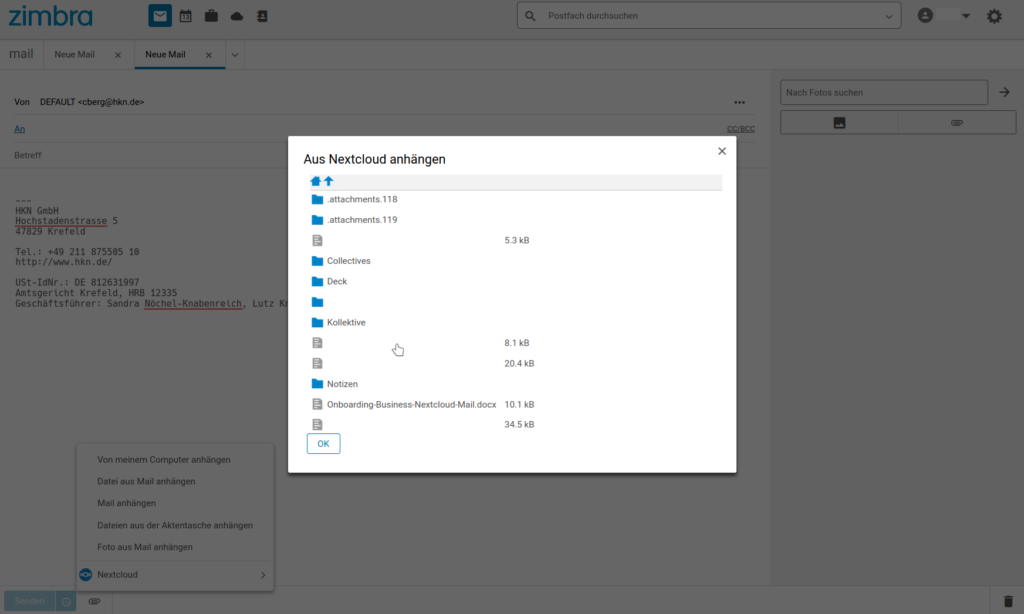The width and height of the screenshot is (1024, 614).
Task: Click the 'Nach Fotos suchen' search field
Action: point(884,92)
